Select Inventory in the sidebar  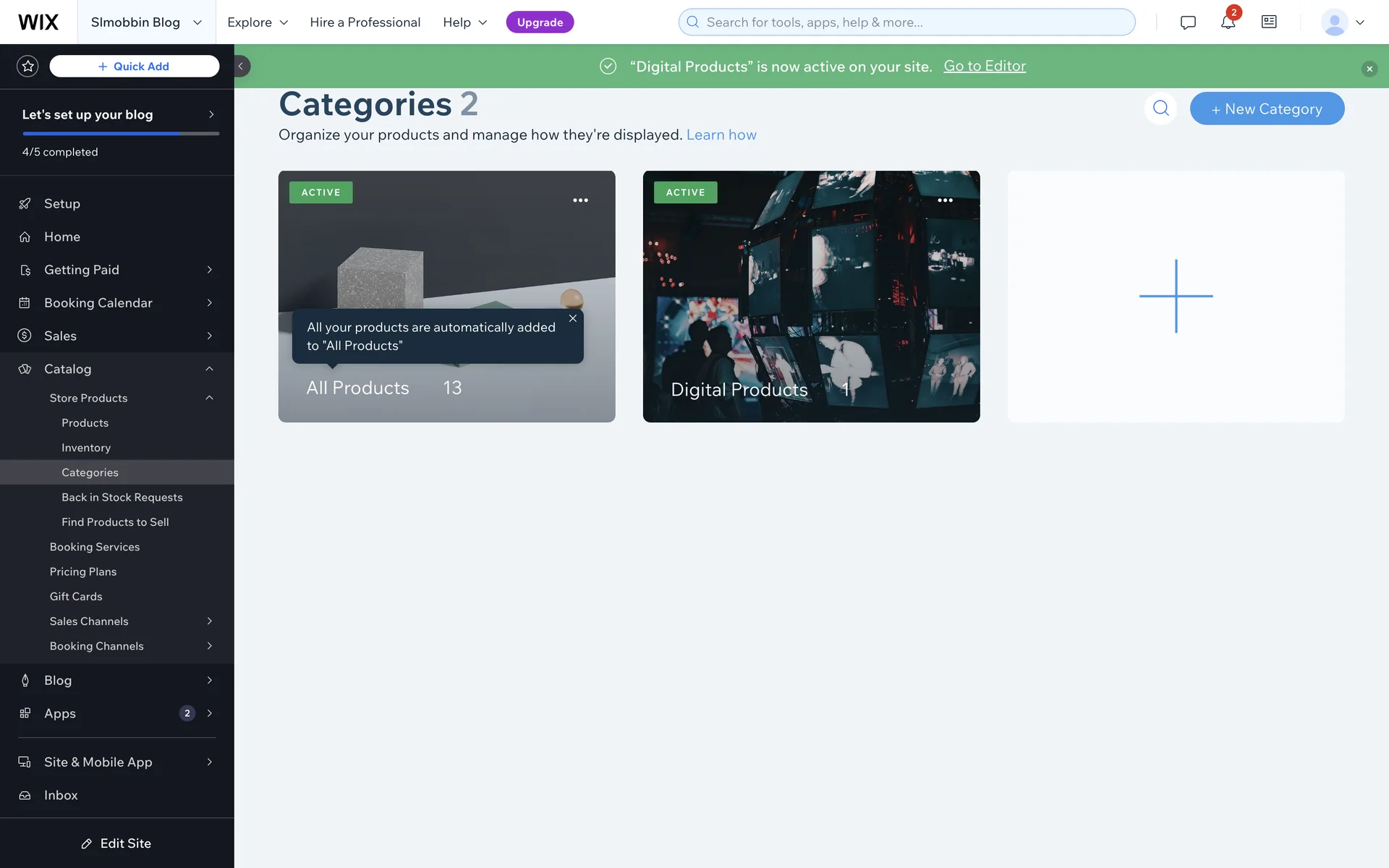tap(86, 448)
